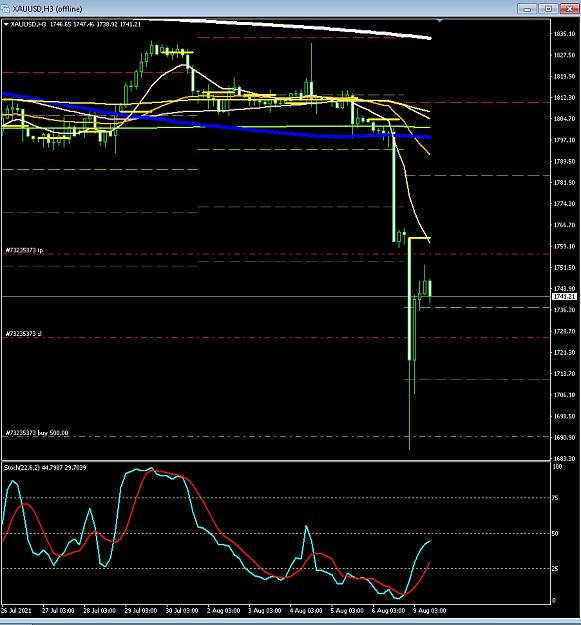
Task: Expand the one-click trading arrow beside XAUUSD,H3
Action: coord(6,24)
